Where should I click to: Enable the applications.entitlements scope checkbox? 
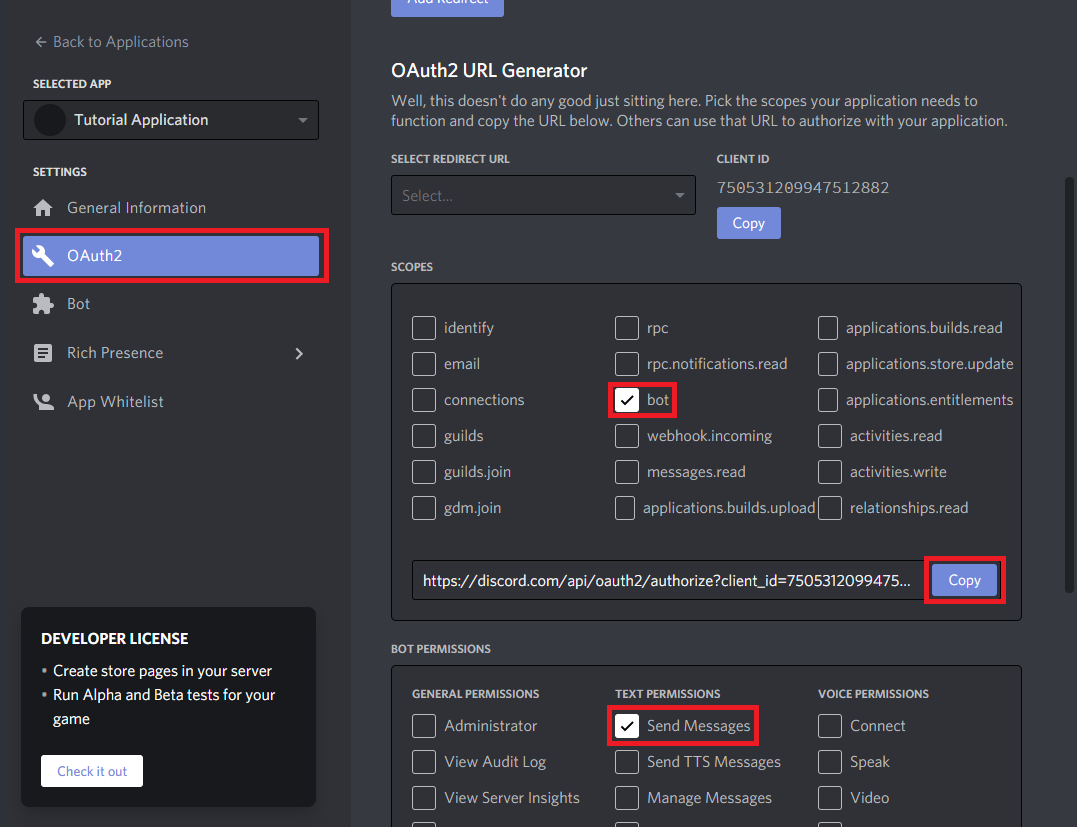pos(828,400)
